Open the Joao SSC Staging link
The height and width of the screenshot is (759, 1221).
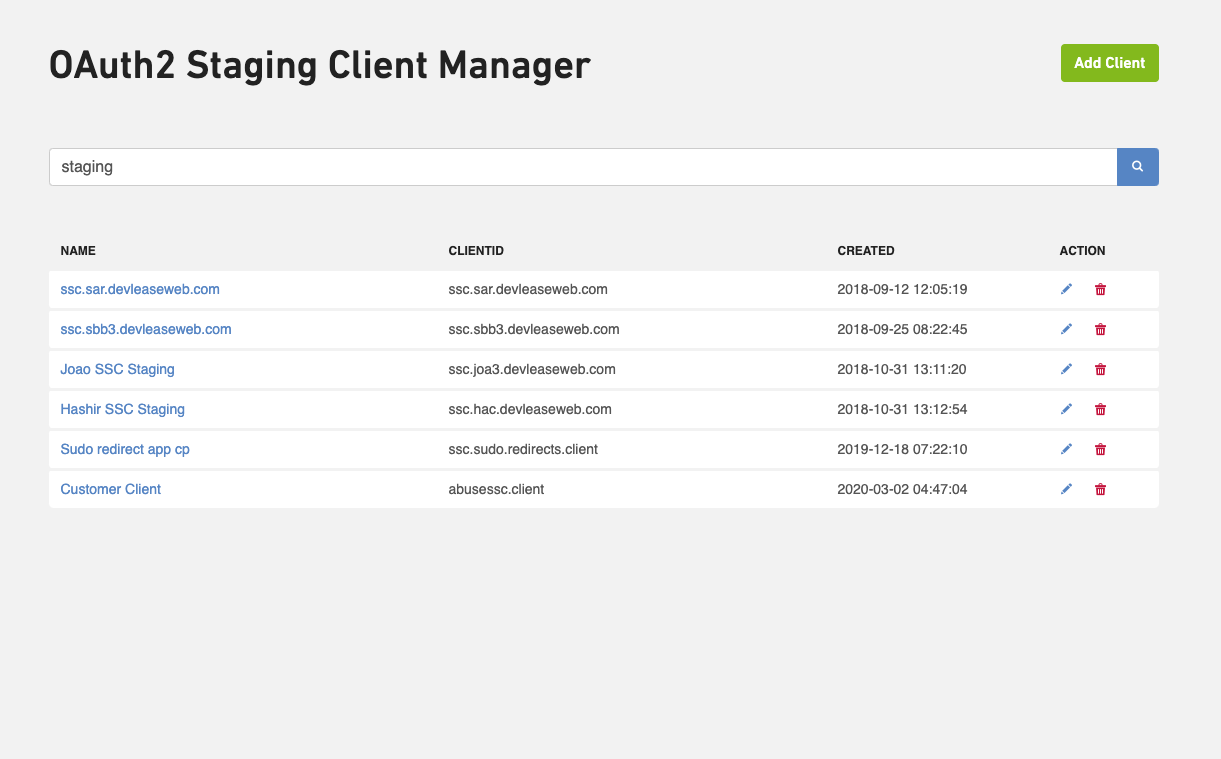[117, 369]
